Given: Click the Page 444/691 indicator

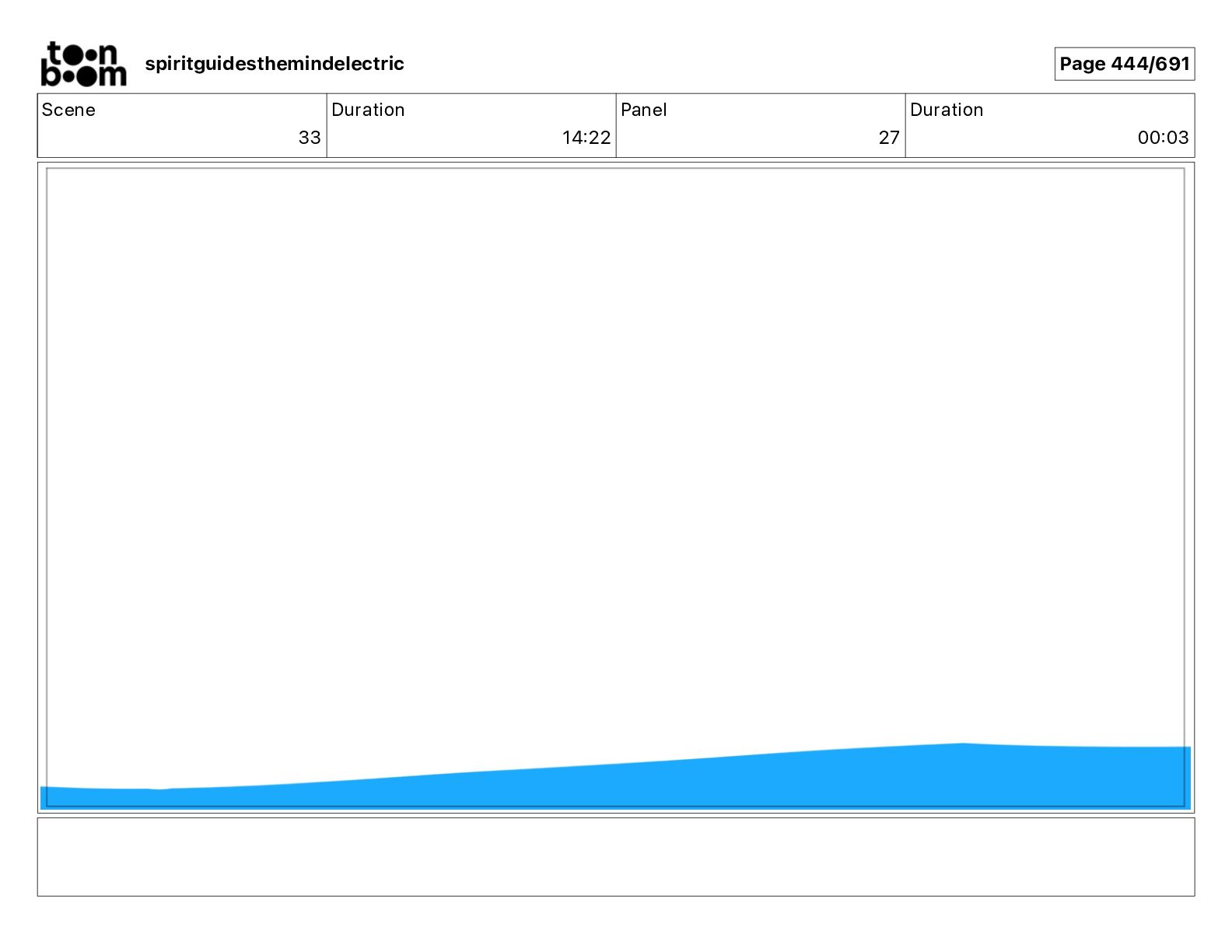Looking at the screenshot, I should [1125, 64].
